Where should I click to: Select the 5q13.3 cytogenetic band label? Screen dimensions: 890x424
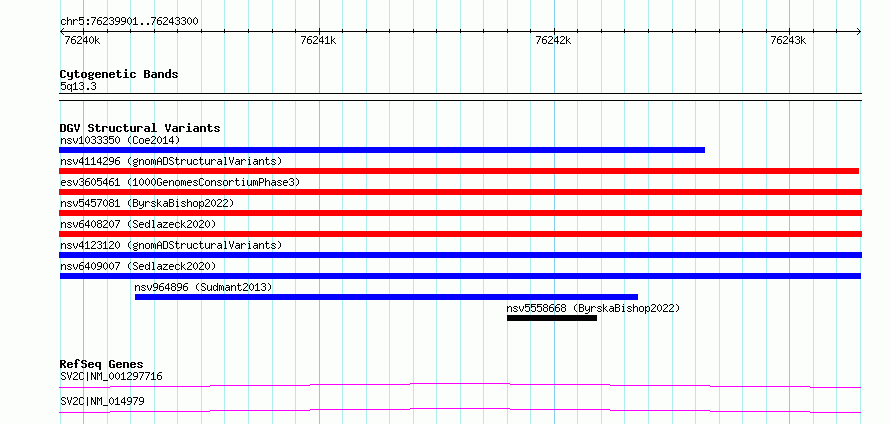(x=78, y=86)
